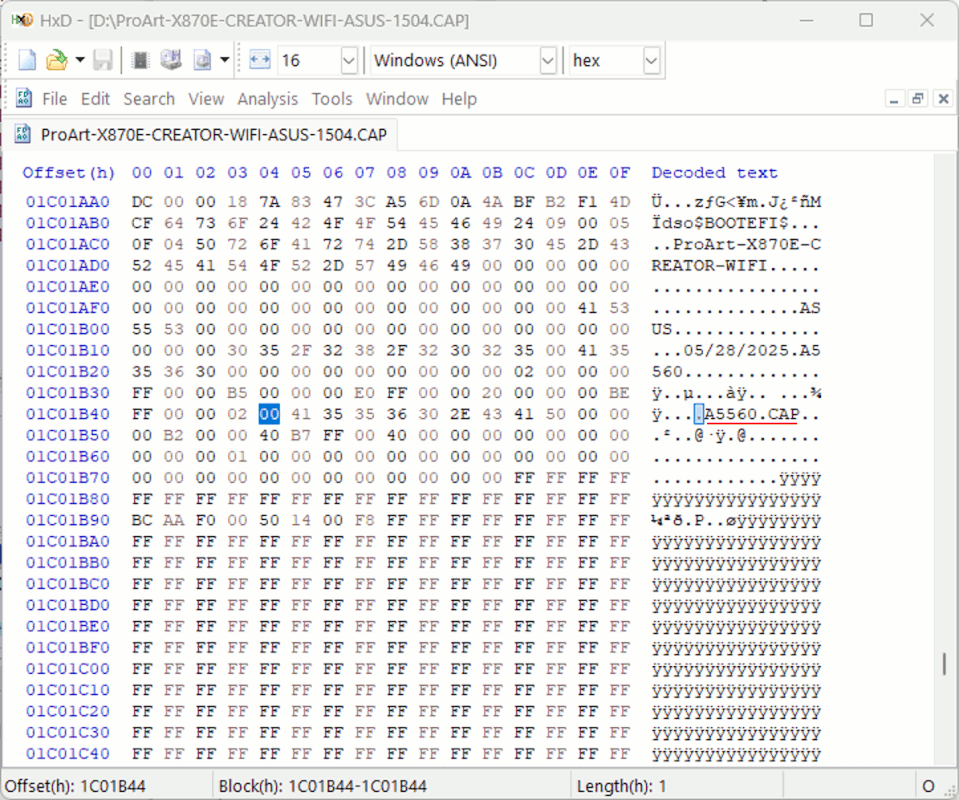Open the Analysis menu
Screen dimensions: 959x800
tap(267, 99)
